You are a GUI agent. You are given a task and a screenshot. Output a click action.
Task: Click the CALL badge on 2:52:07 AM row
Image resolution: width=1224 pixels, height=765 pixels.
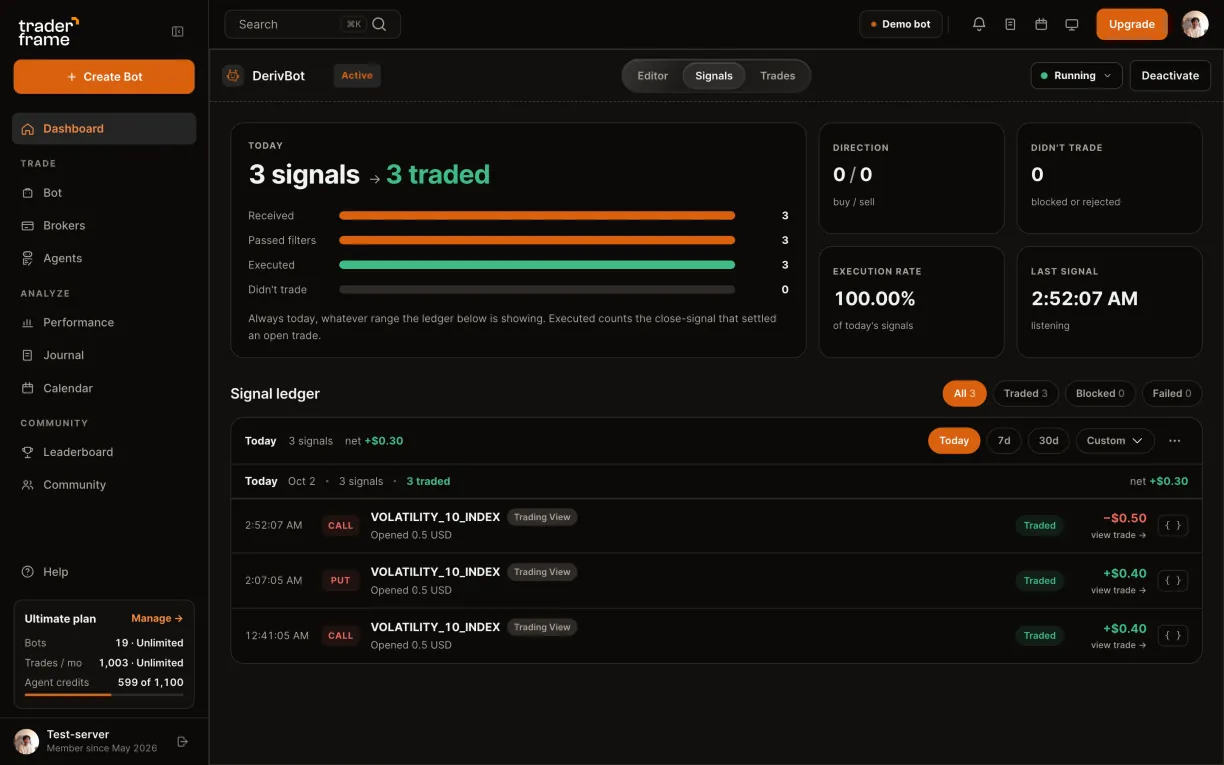[x=341, y=526]
